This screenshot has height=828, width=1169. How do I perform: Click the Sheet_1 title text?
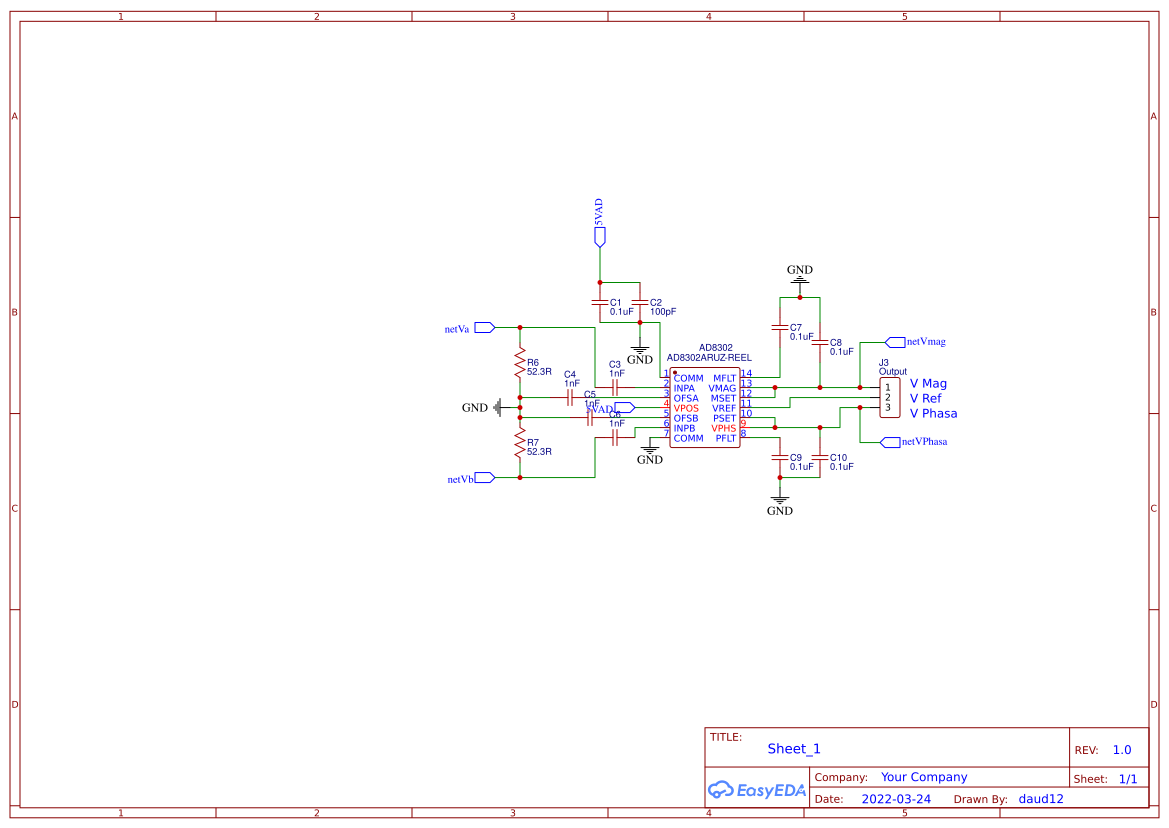[792, 748]
